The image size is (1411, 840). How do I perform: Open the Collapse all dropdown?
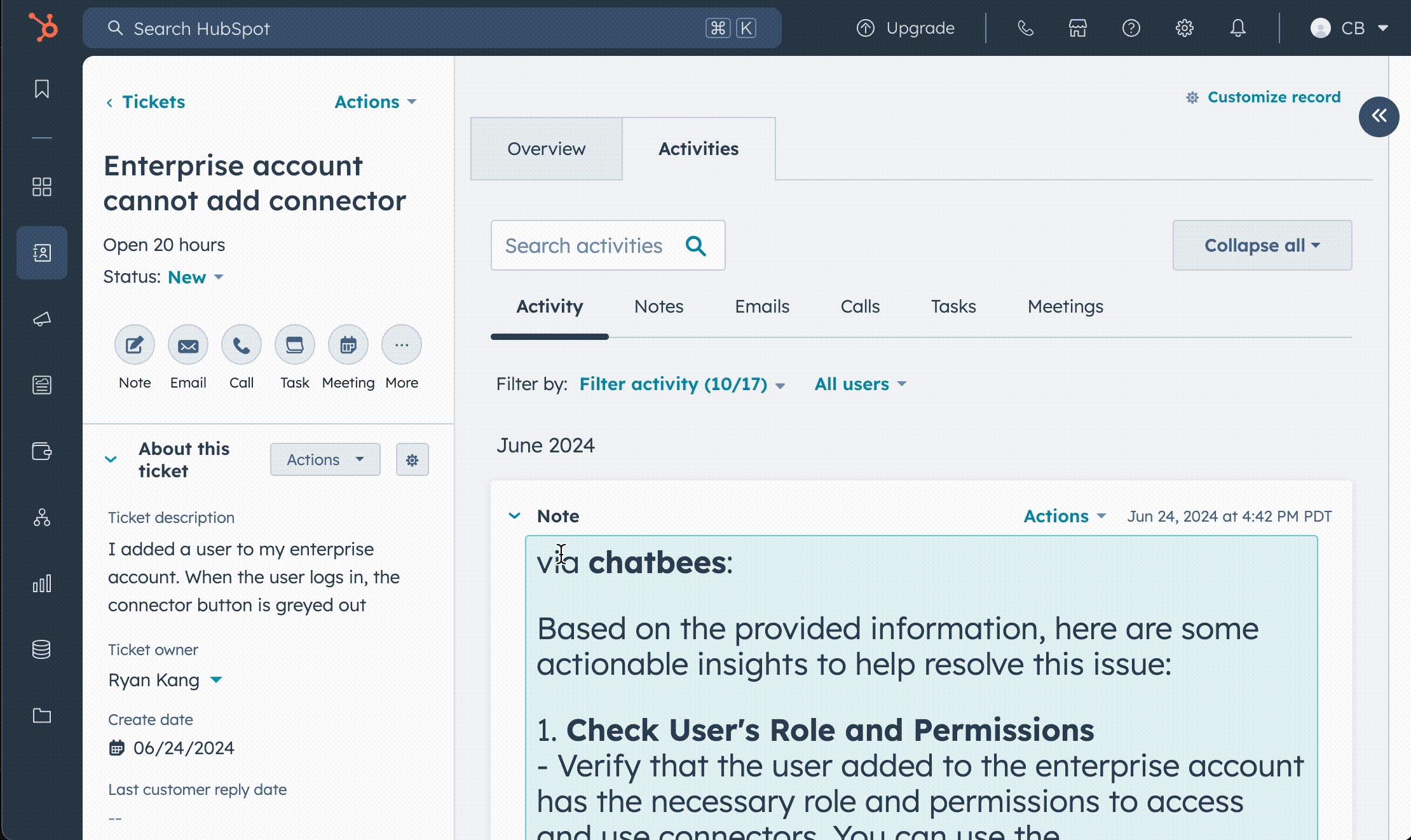click(1262, 245)
